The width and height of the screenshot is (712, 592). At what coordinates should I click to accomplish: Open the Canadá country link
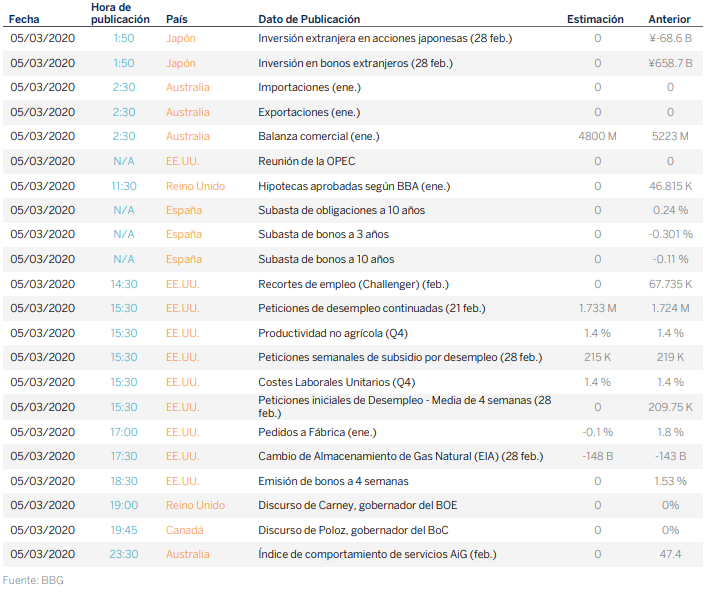coord(185,530)
